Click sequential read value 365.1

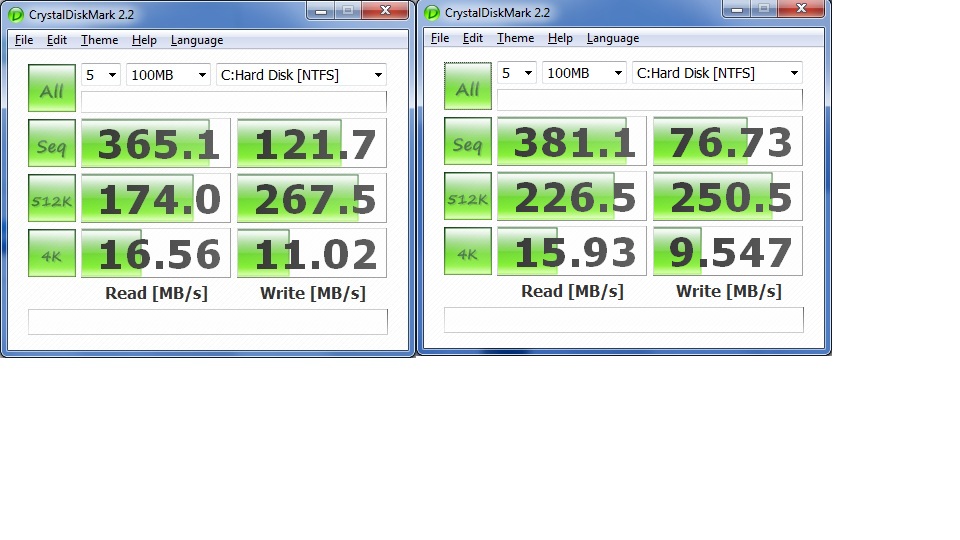pos(156,143)
